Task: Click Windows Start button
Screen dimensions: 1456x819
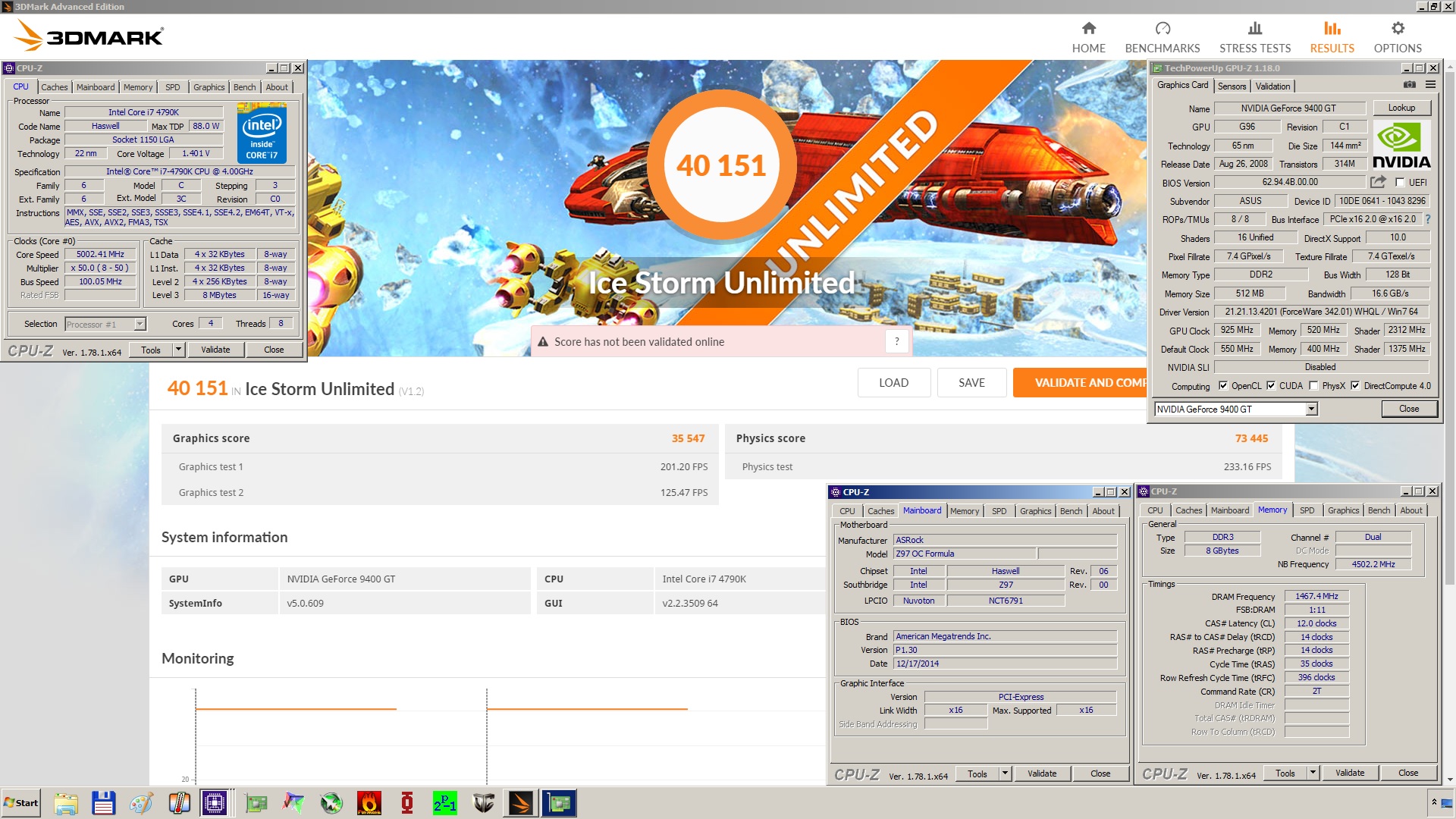Action: 21,803
